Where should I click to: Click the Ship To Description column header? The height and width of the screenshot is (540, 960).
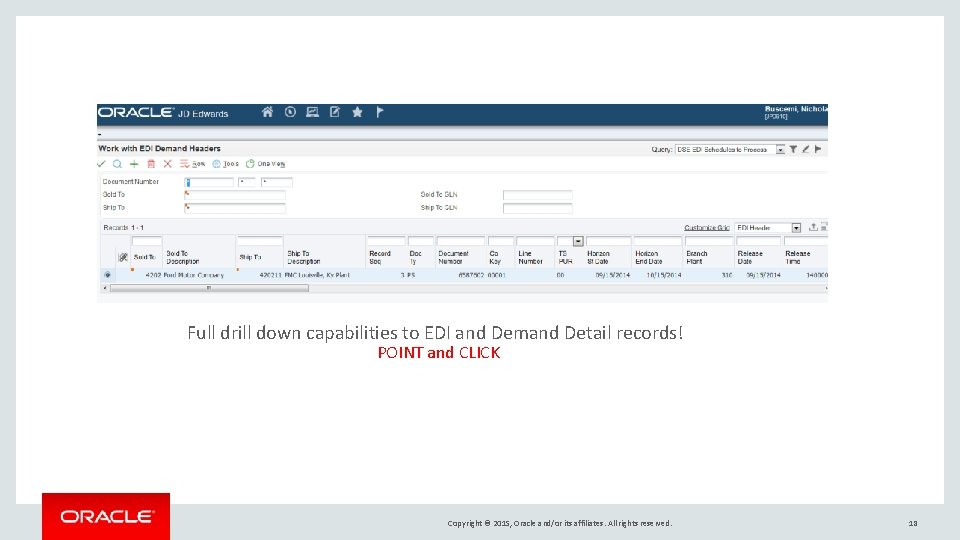click(x=304, y=257)
